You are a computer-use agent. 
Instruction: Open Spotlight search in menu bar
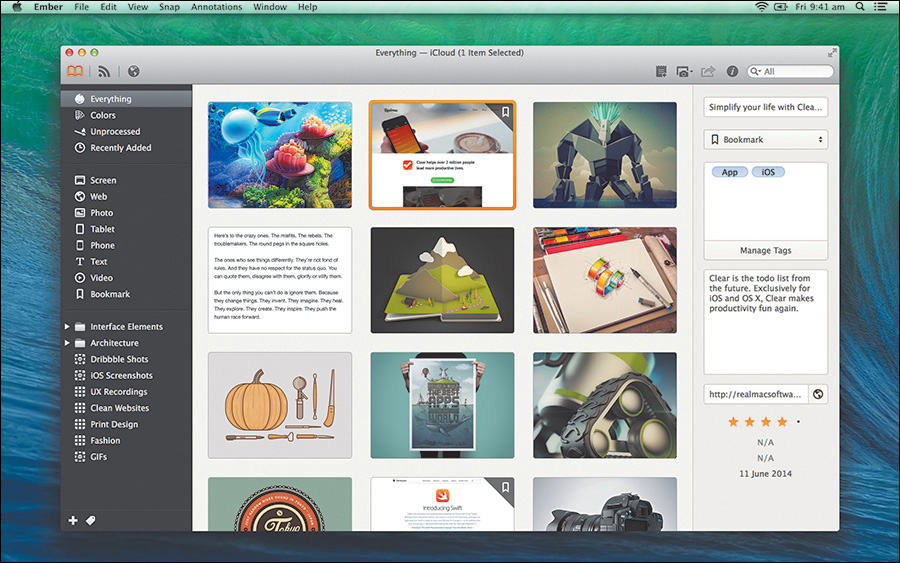click(860, 7)
